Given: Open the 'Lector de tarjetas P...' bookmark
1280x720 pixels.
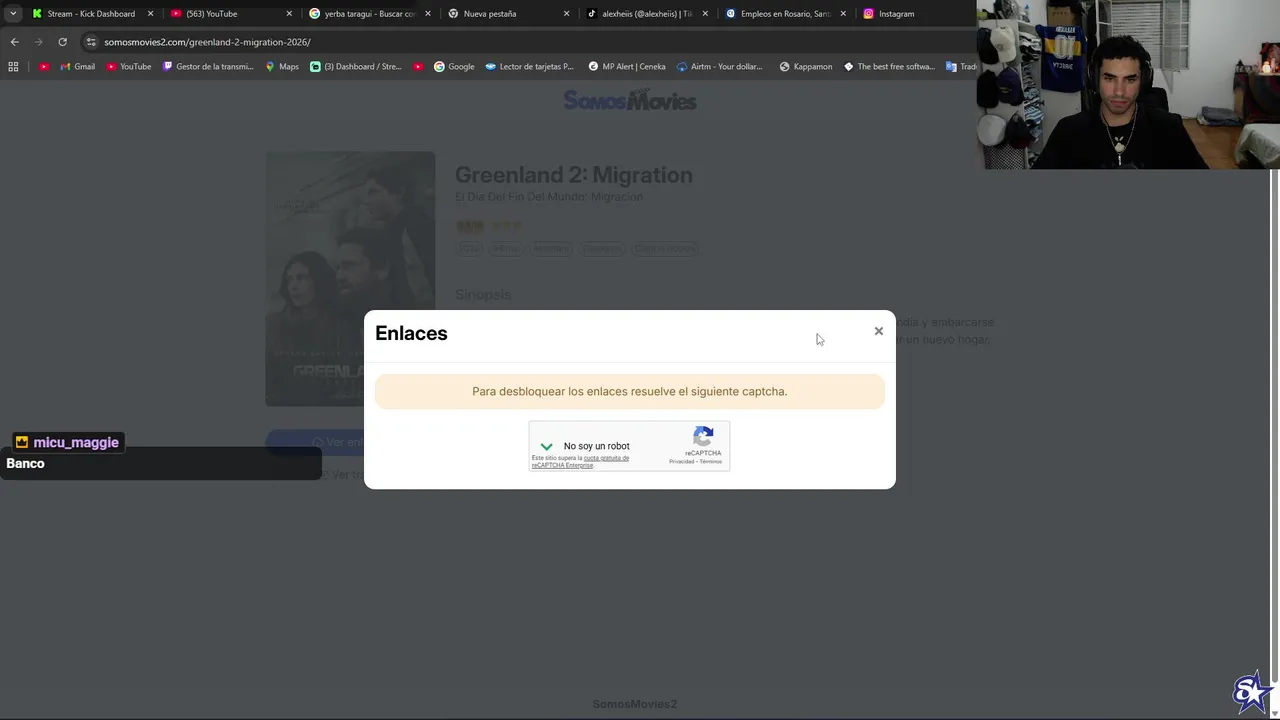Looking at the screenshot, I should click(x=529, y=67).
